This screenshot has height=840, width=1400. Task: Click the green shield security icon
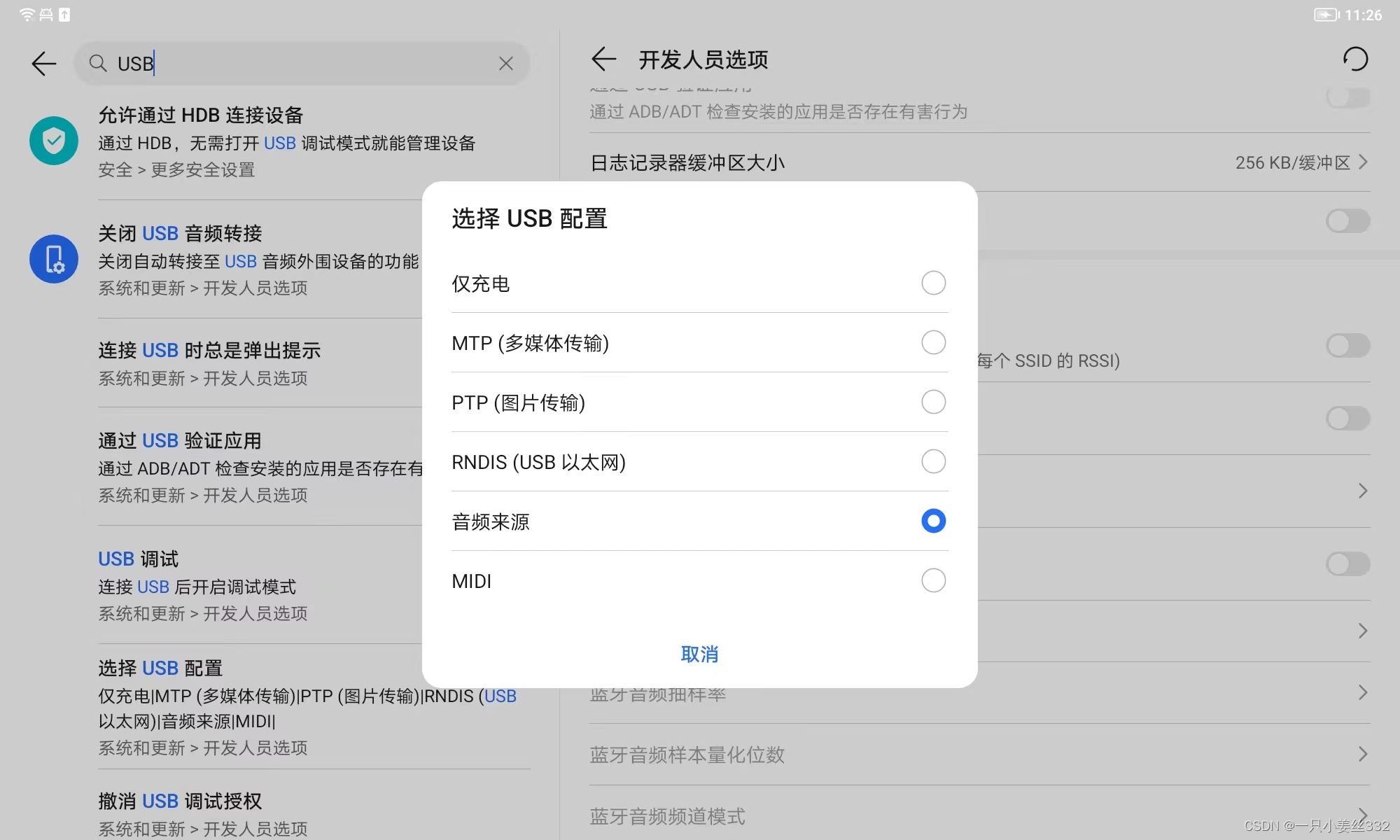pyautogui.click(x=54, y=141)
